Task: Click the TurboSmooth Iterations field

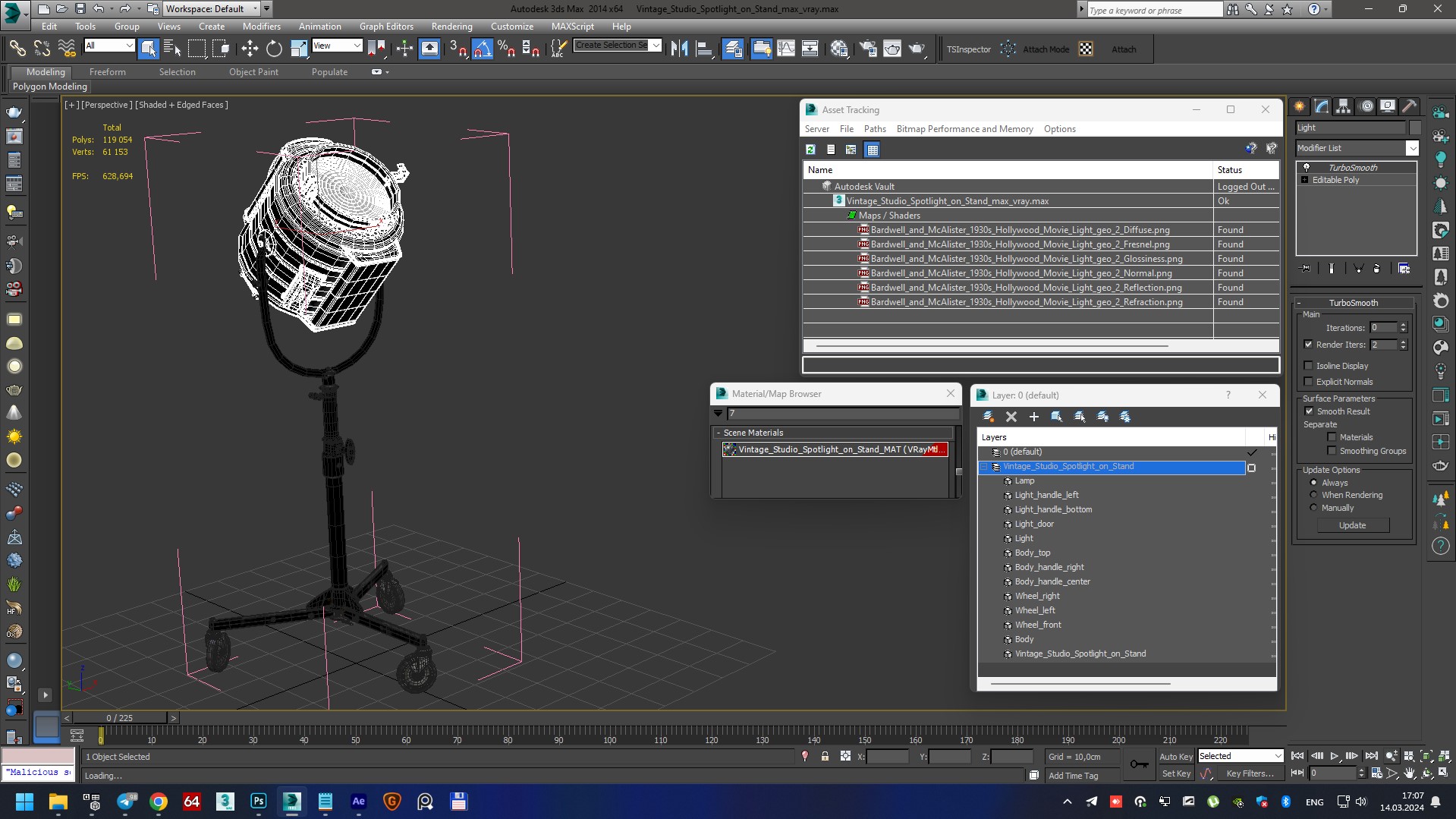Action: pyautogui.click(x=1383, y=328)
